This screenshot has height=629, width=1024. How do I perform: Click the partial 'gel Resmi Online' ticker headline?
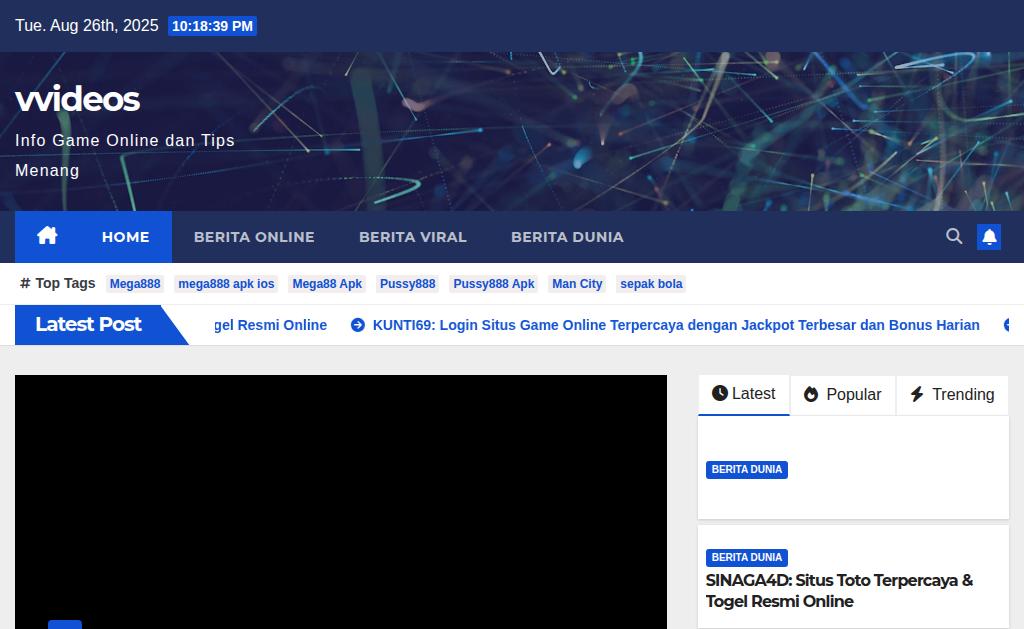click(x=270, y=325)
